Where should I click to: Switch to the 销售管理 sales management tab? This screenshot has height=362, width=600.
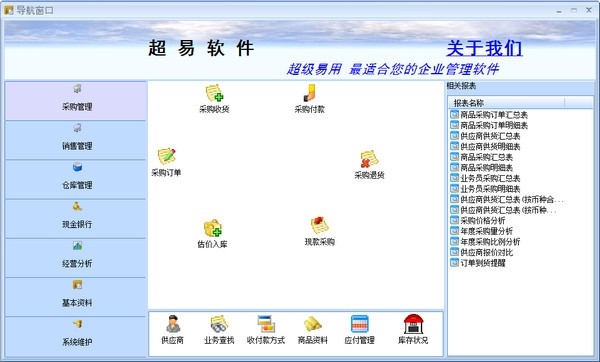[x=76, y=140]
